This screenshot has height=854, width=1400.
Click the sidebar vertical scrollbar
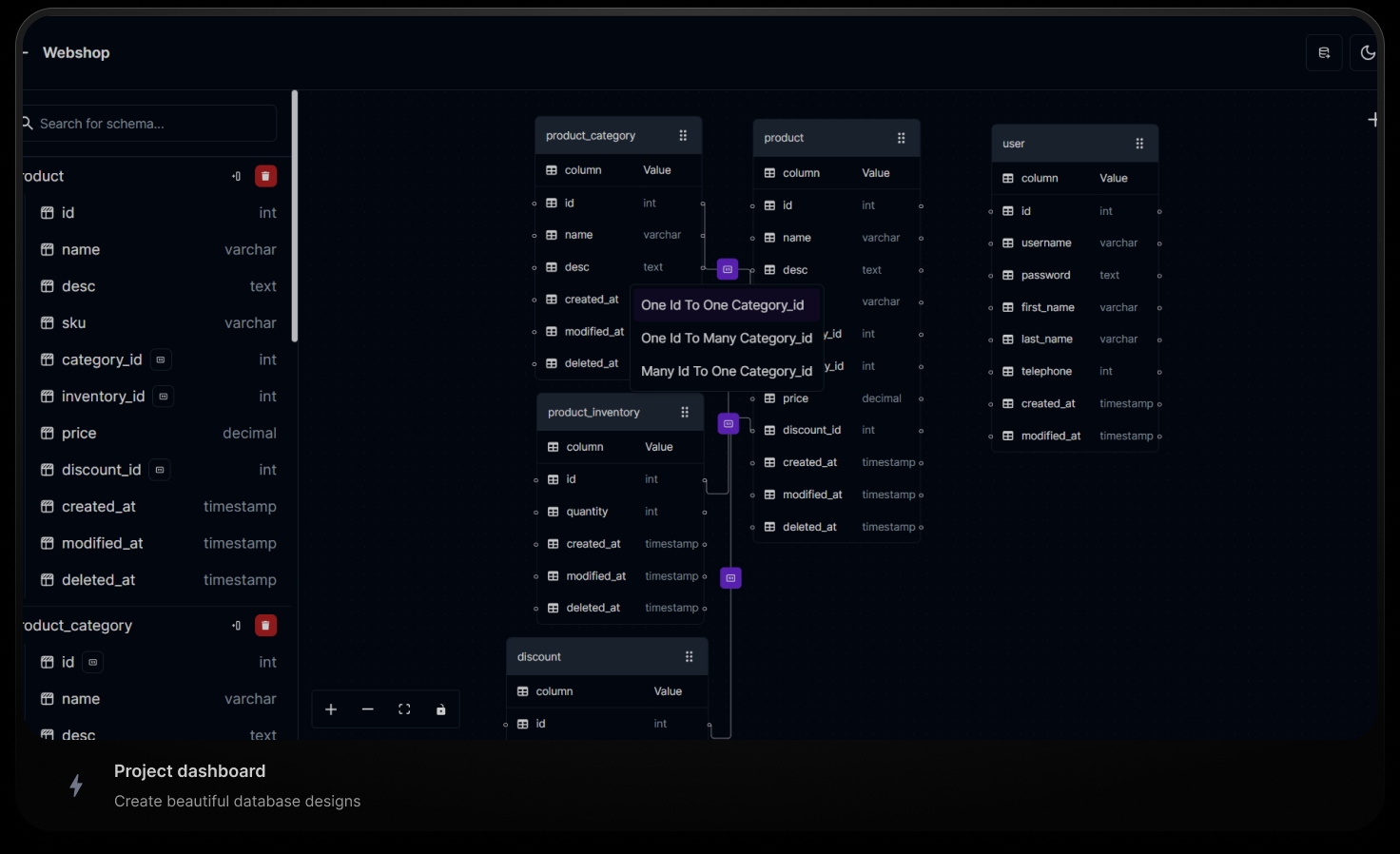pyautogui.click(x=295, y=217)
